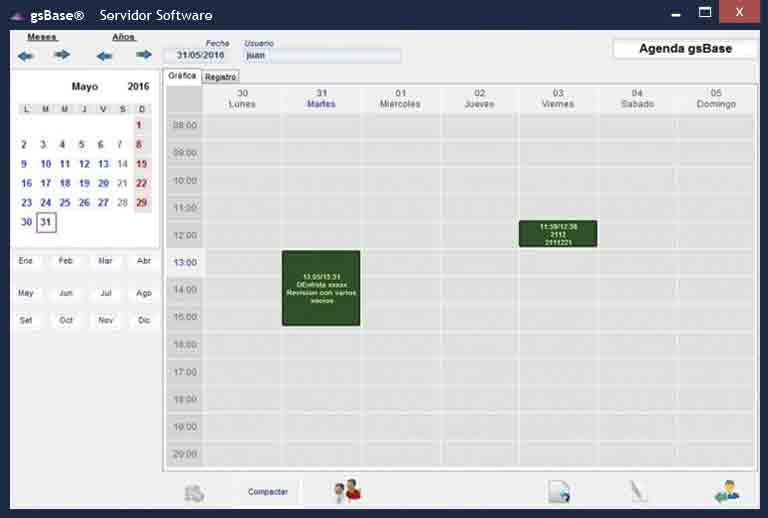Select month Dic in month grid
Image resolution: width=768 pixels, height=518 pixels.
pos(144,320)
